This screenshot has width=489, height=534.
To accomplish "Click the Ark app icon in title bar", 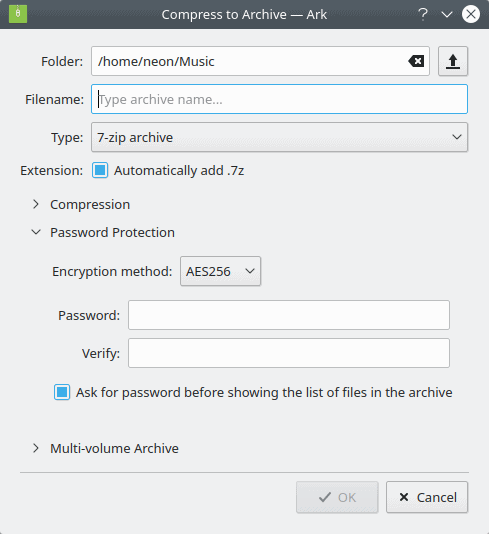I will 18,14.
